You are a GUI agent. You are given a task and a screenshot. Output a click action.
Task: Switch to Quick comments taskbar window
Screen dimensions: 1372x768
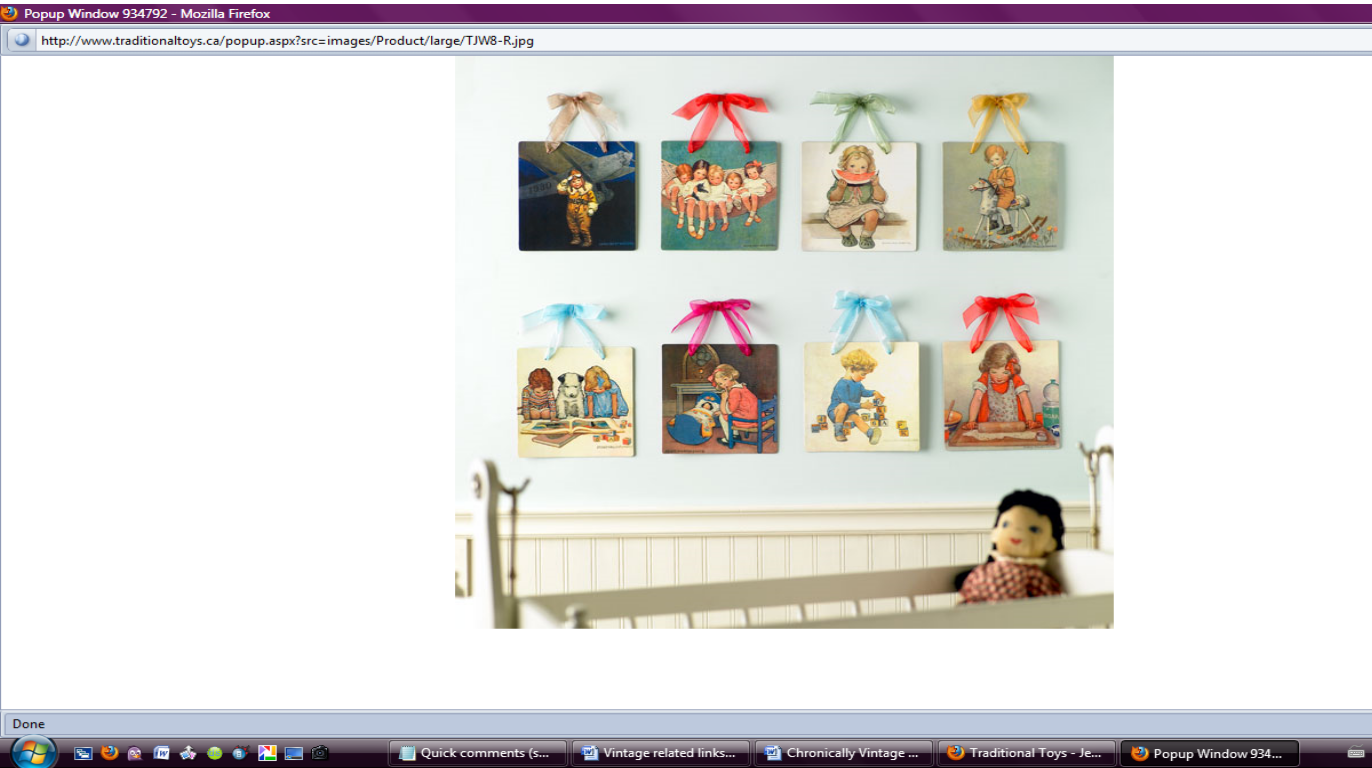pyautogui.click(x=477, y=753)
